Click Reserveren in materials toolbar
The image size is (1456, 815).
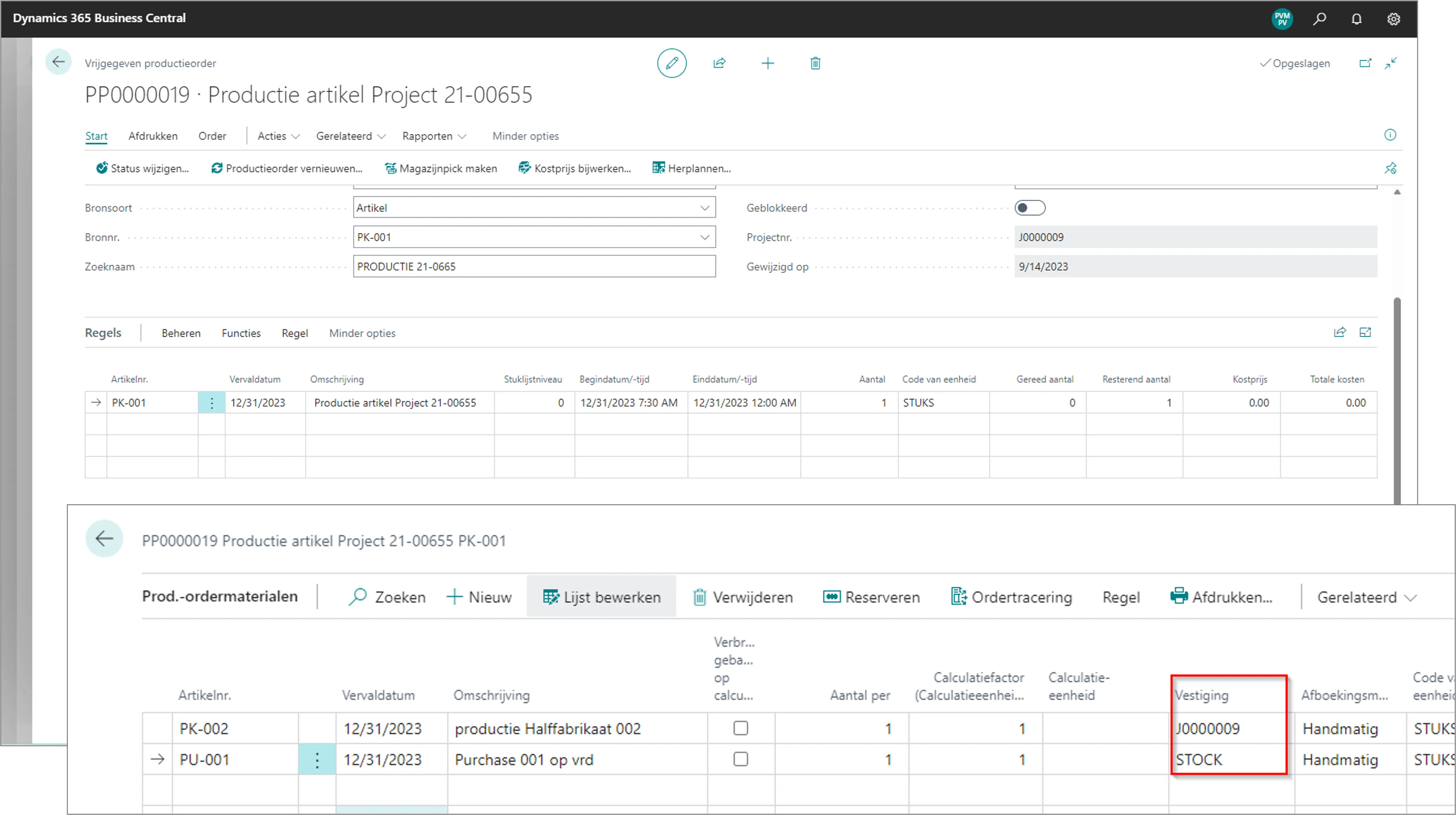tap(872, 597)
